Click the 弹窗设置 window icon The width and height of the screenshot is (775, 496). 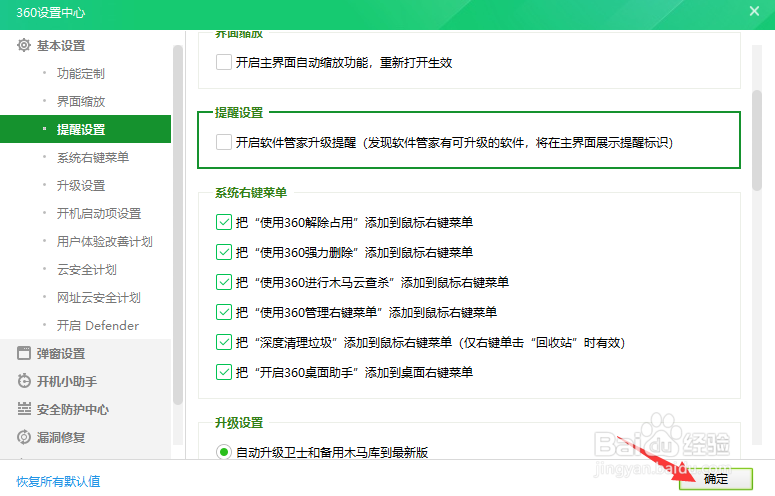[x=23, y=353]
